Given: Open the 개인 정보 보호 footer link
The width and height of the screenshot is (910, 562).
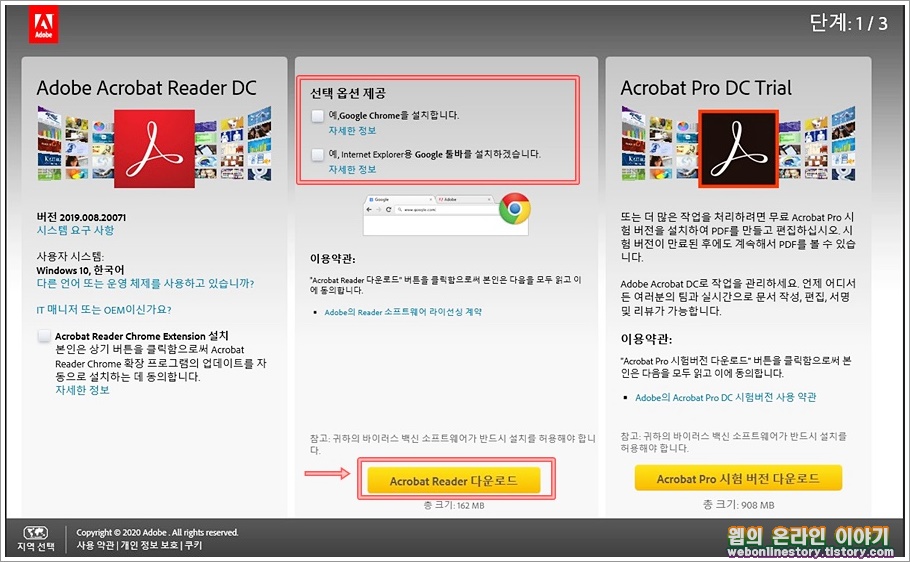Looking at the screenshot, I should [x=149, y=546].
